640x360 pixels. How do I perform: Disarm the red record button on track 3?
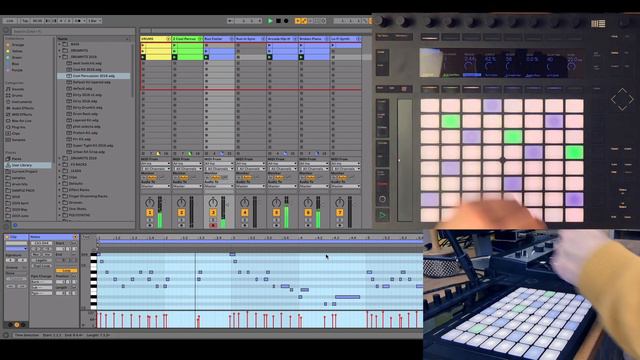213,225
